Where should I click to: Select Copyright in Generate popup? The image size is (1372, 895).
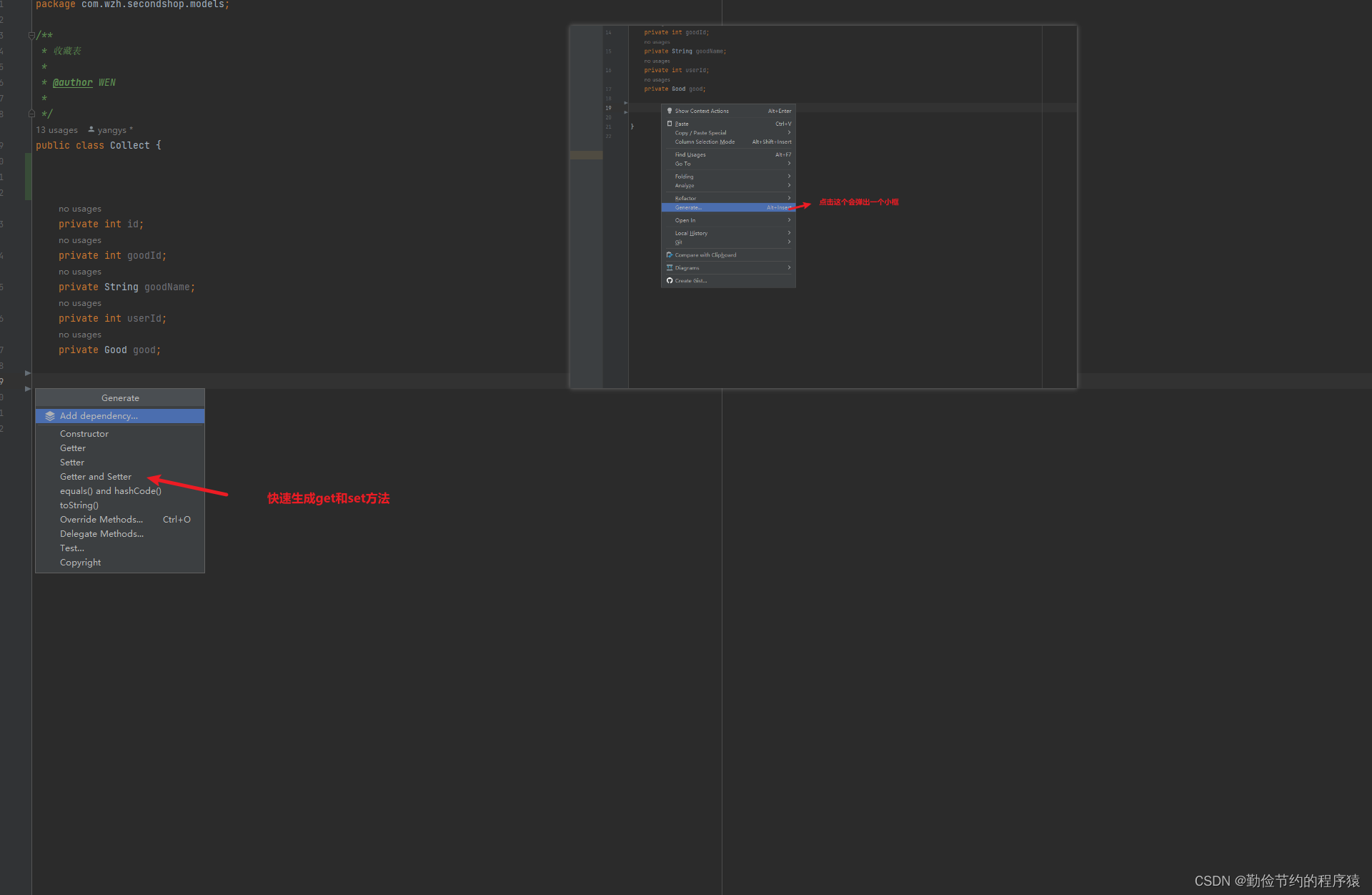[x=120, y=563]
